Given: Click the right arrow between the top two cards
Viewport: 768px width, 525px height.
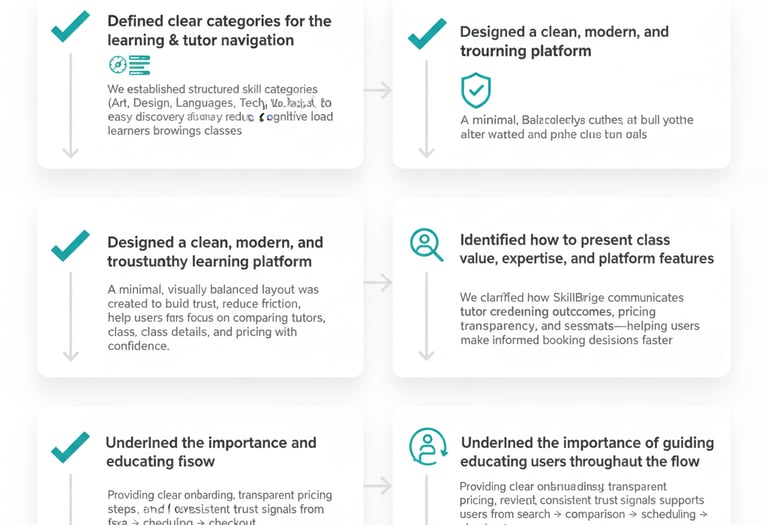Looking at the screenshot, I should 377,91.
